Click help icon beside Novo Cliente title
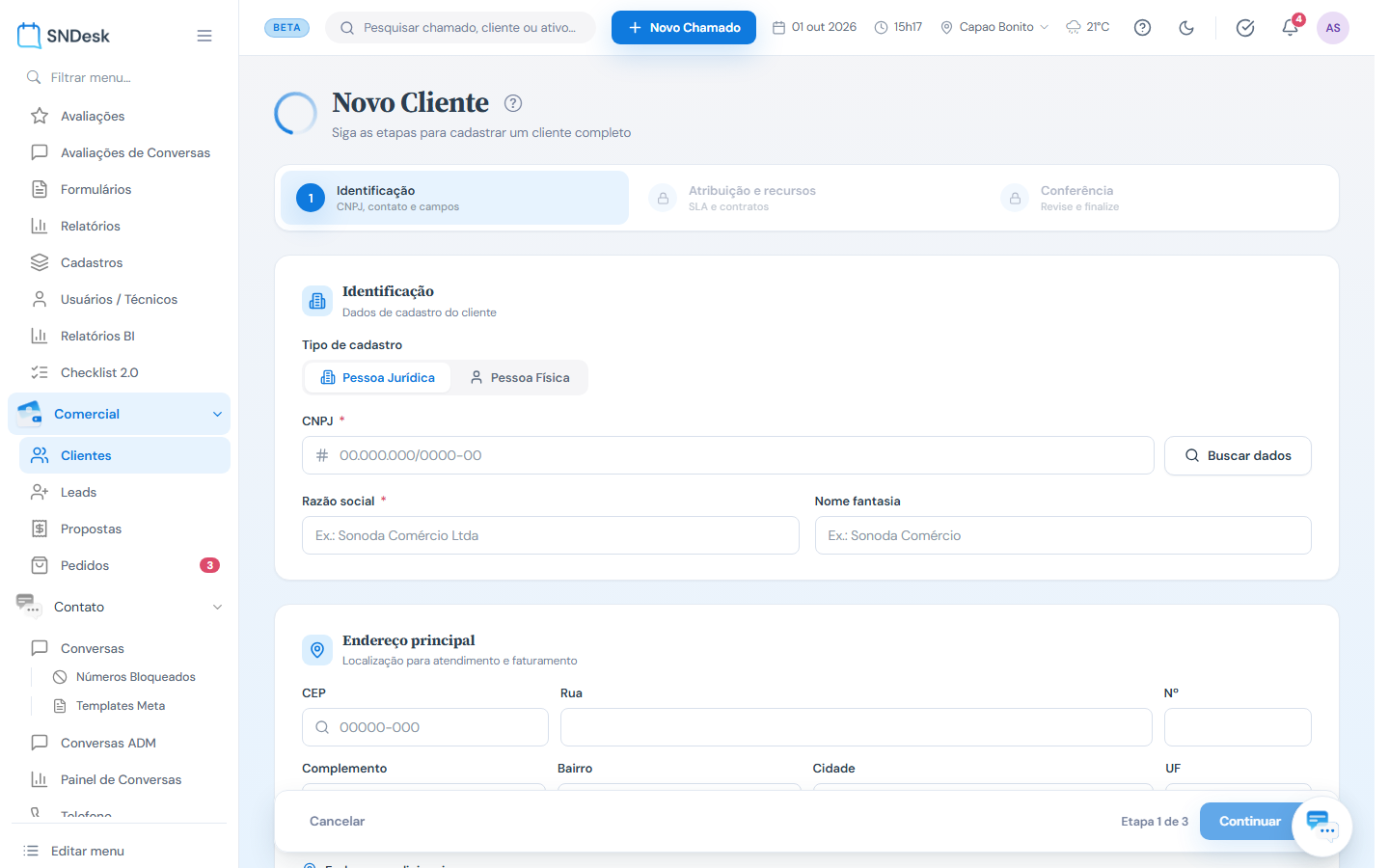 coord(513,103)
